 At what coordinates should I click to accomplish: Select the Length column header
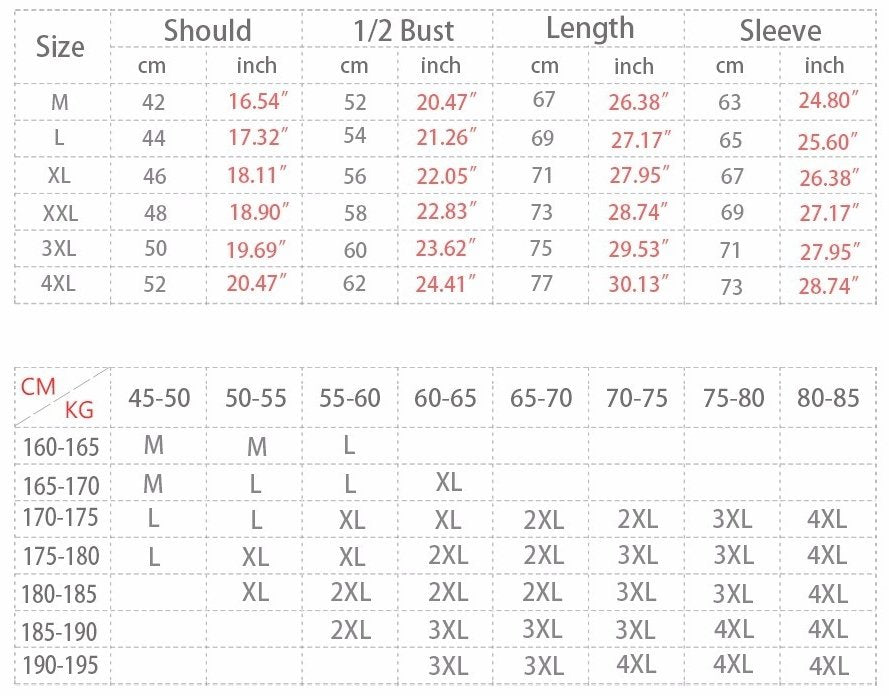pos(589,29)
